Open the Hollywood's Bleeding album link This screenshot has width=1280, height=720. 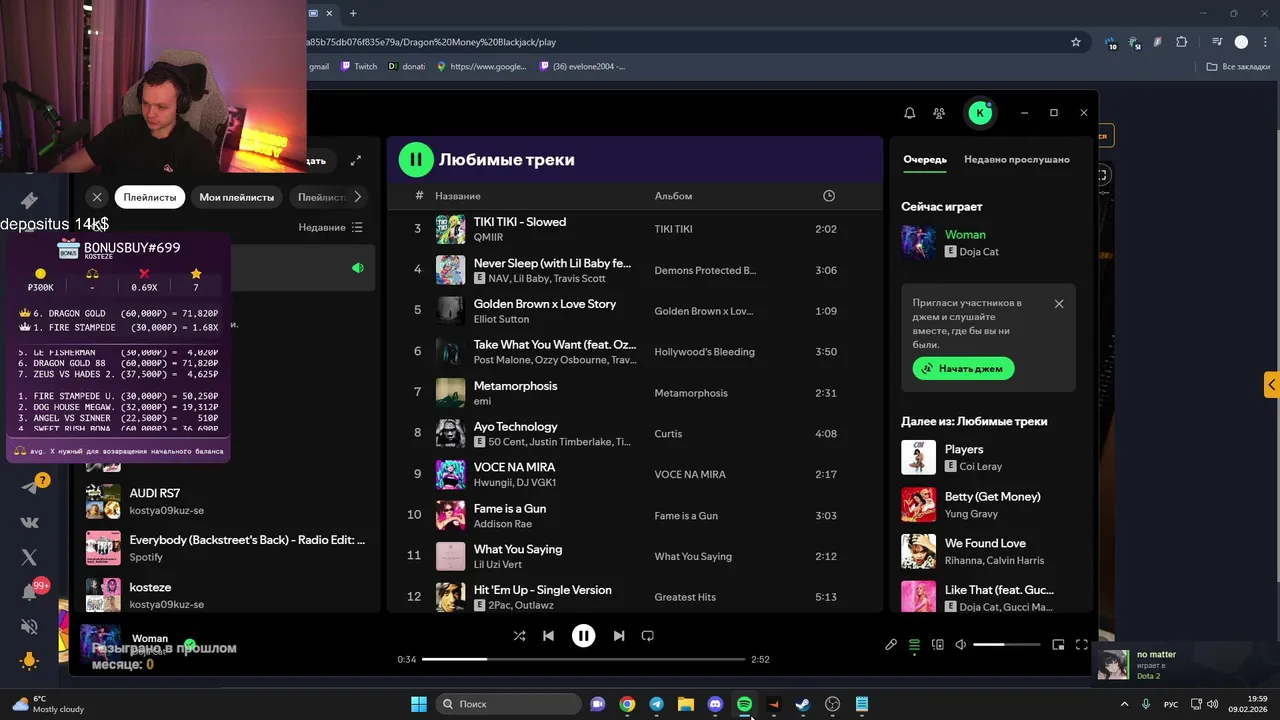coord(704,352)
